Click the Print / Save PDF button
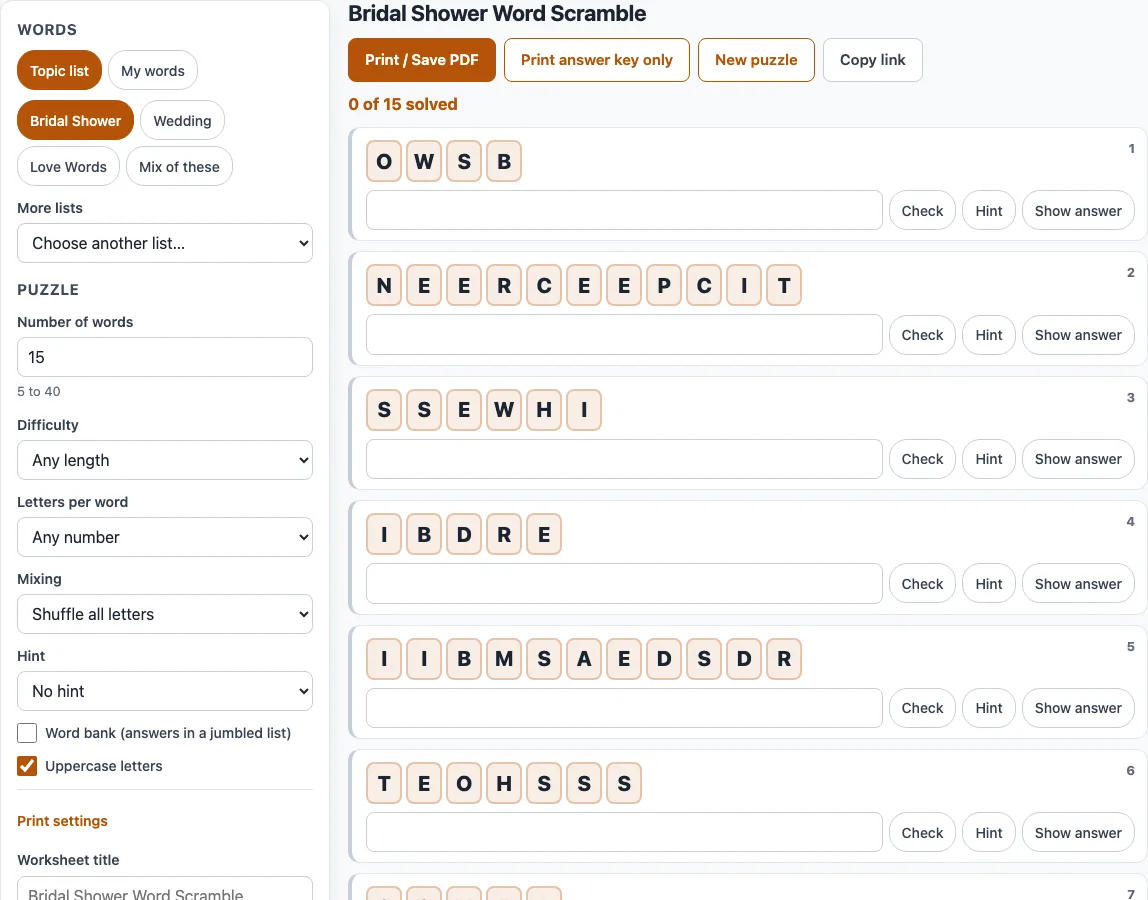The height and width of the screenshot is (900, 1148). pyautogui.click(x=422, y=60)
